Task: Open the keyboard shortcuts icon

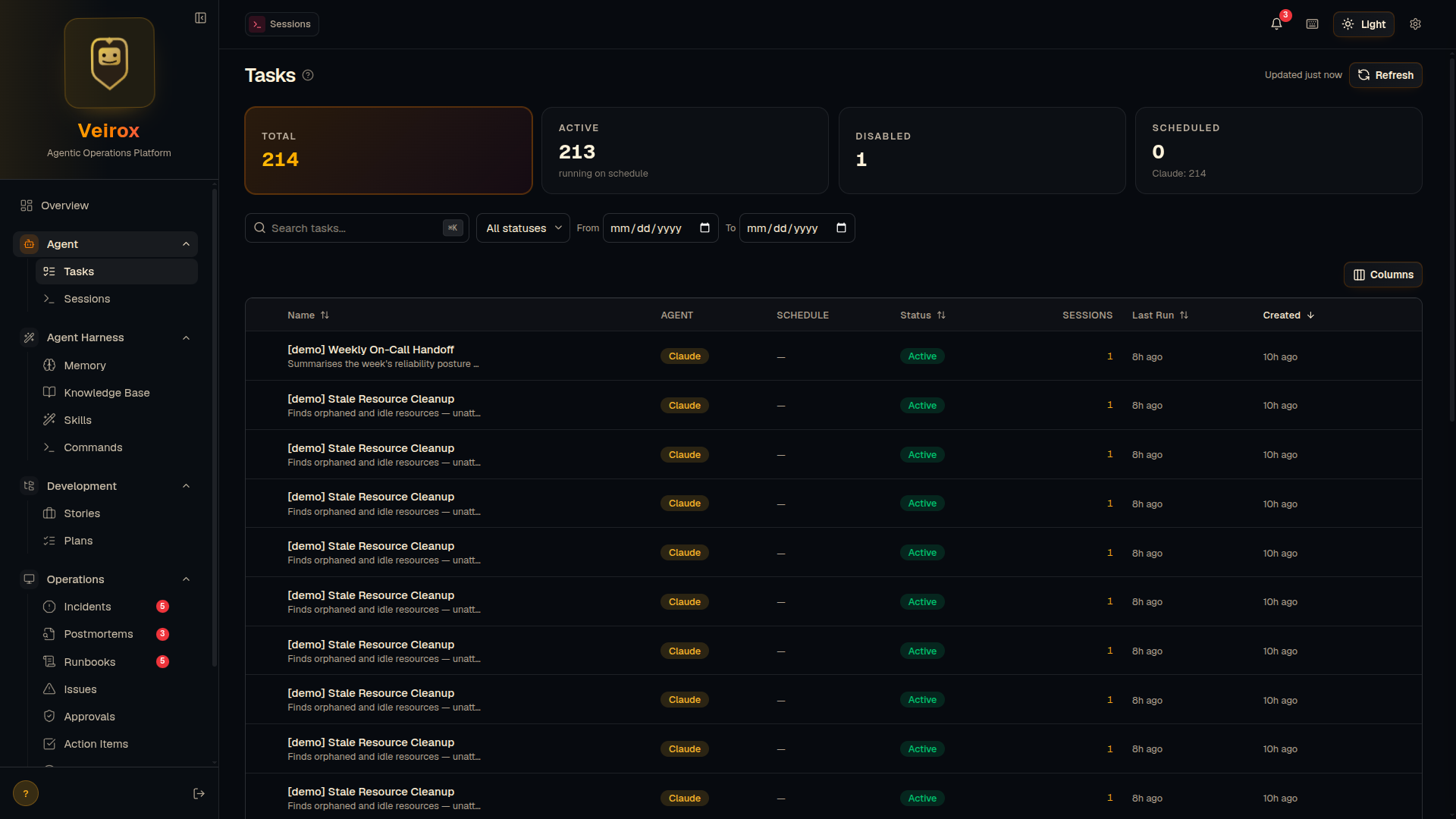Action: 1313,24
